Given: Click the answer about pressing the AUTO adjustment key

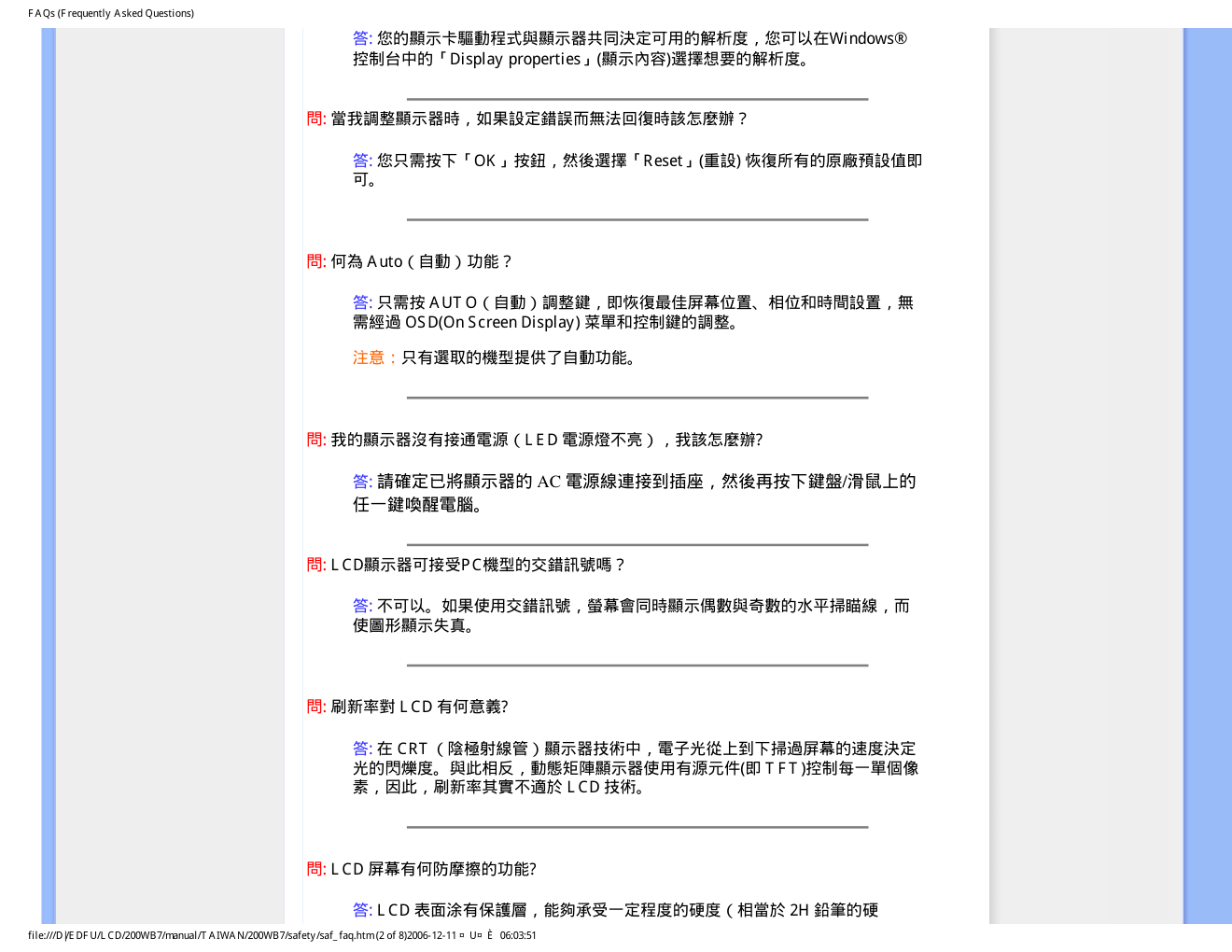Looking at the screenshot, I should (x=634, y=313).
